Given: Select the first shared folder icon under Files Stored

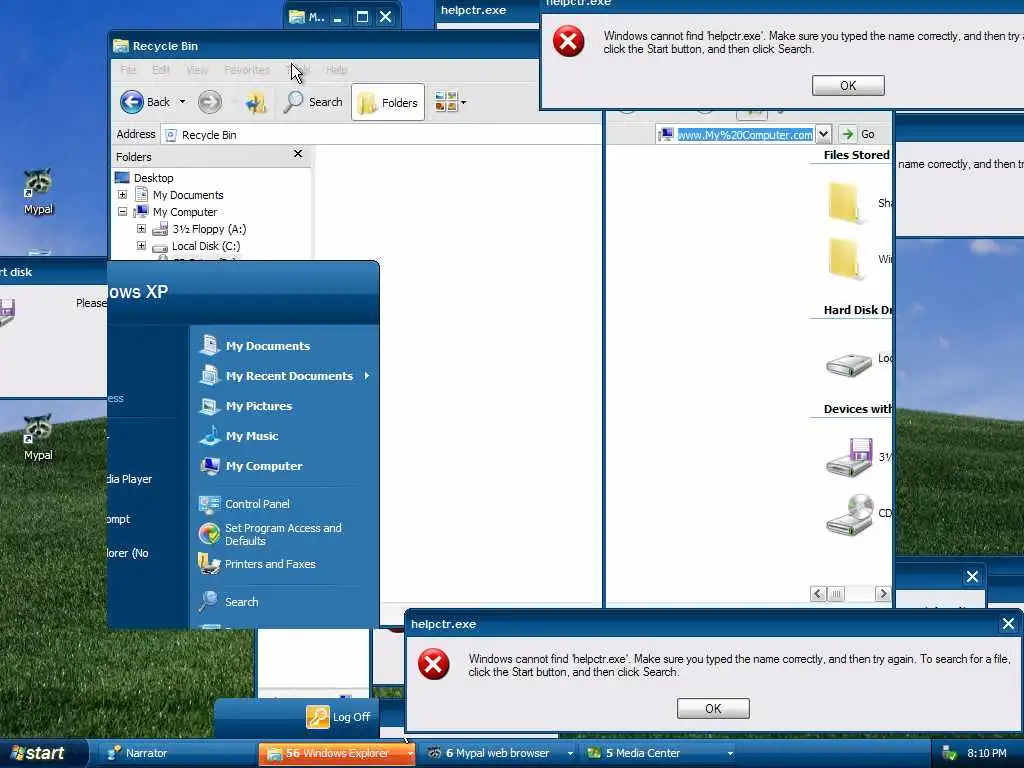Looking at the screenshot, I should pos(844,202).
